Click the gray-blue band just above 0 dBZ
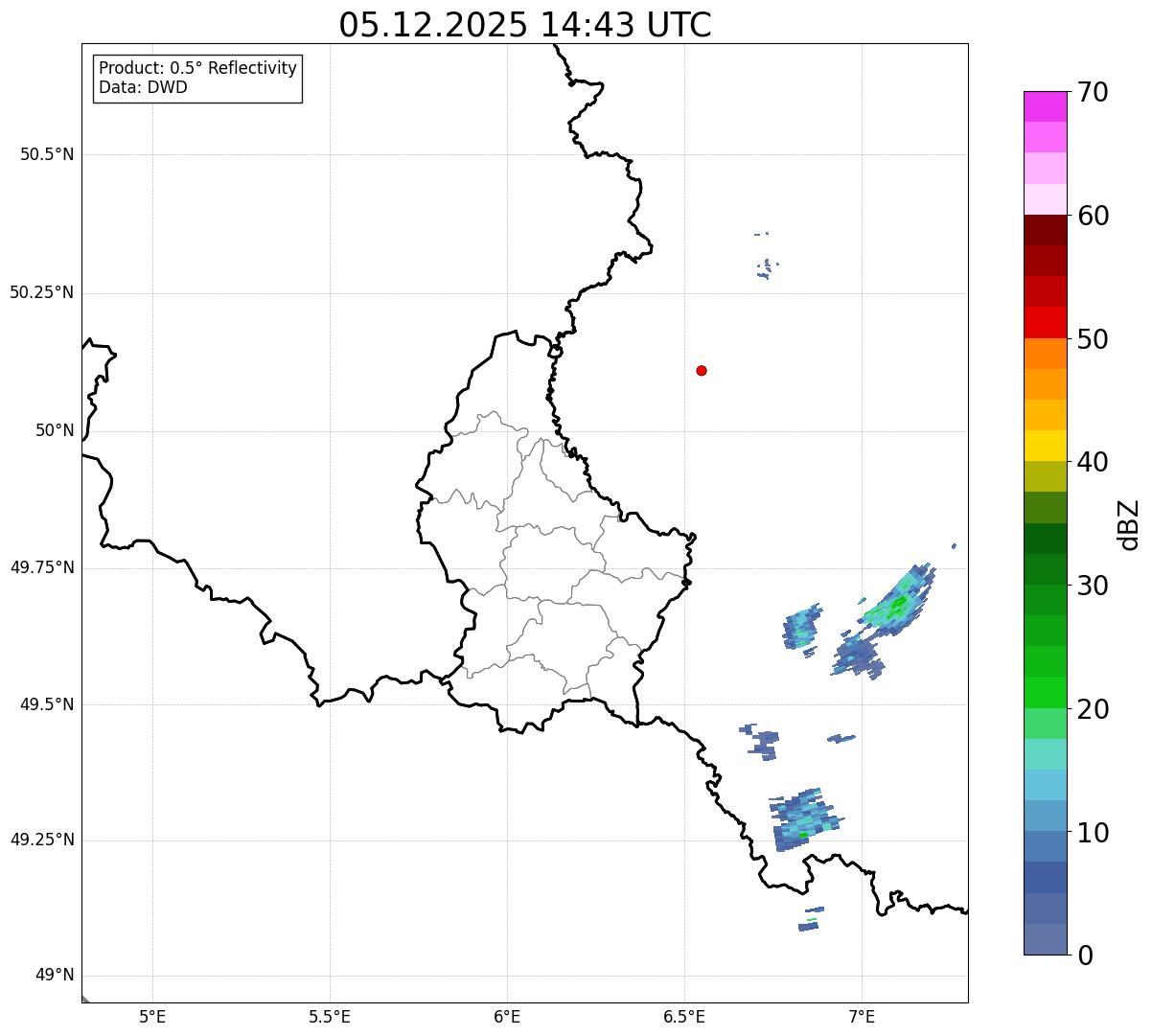This screenshot has height=1036, width=1152. [1045, 939]
